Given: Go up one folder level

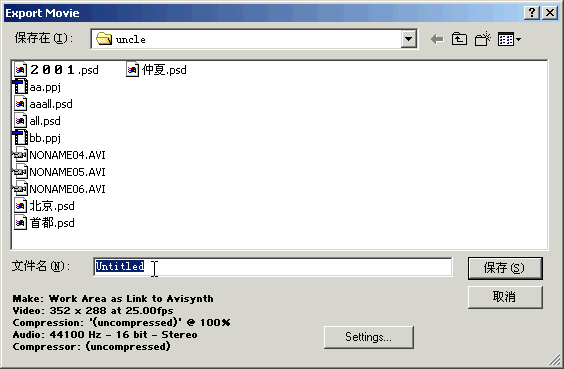Looking at the screenshot, I should pos(459,39).
